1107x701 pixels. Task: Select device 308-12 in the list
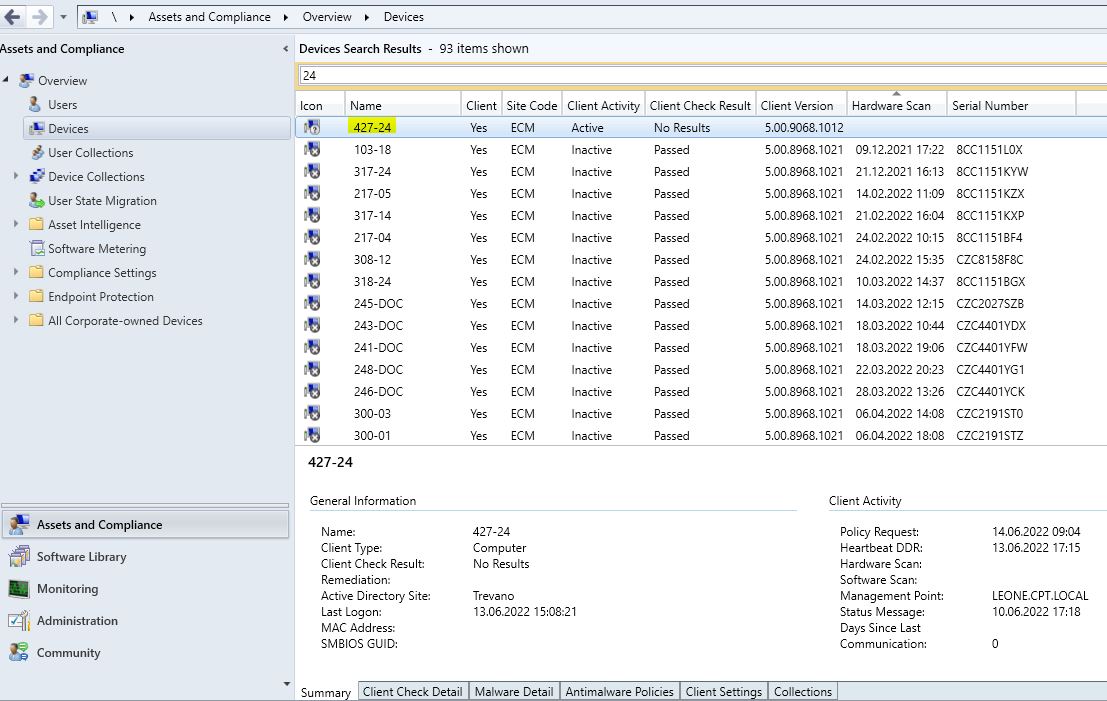372,260
